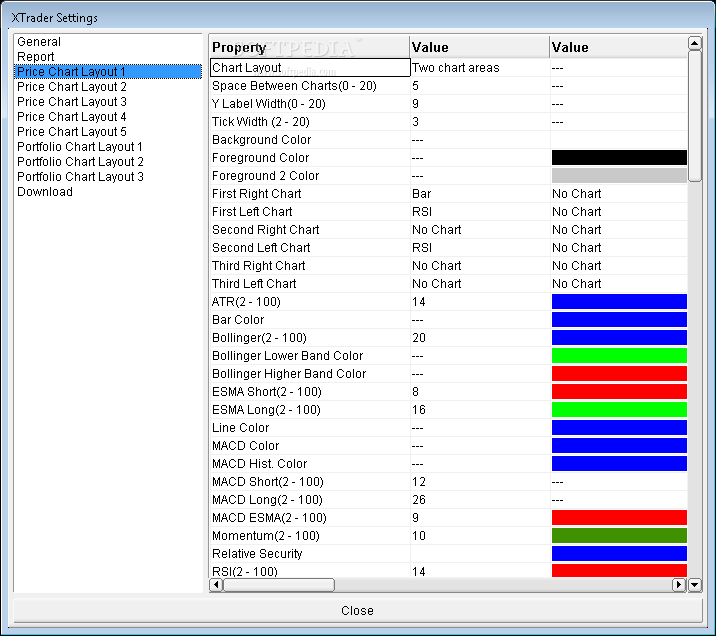Open Price Chart Layout 5 settings

(x=72, y=131)
